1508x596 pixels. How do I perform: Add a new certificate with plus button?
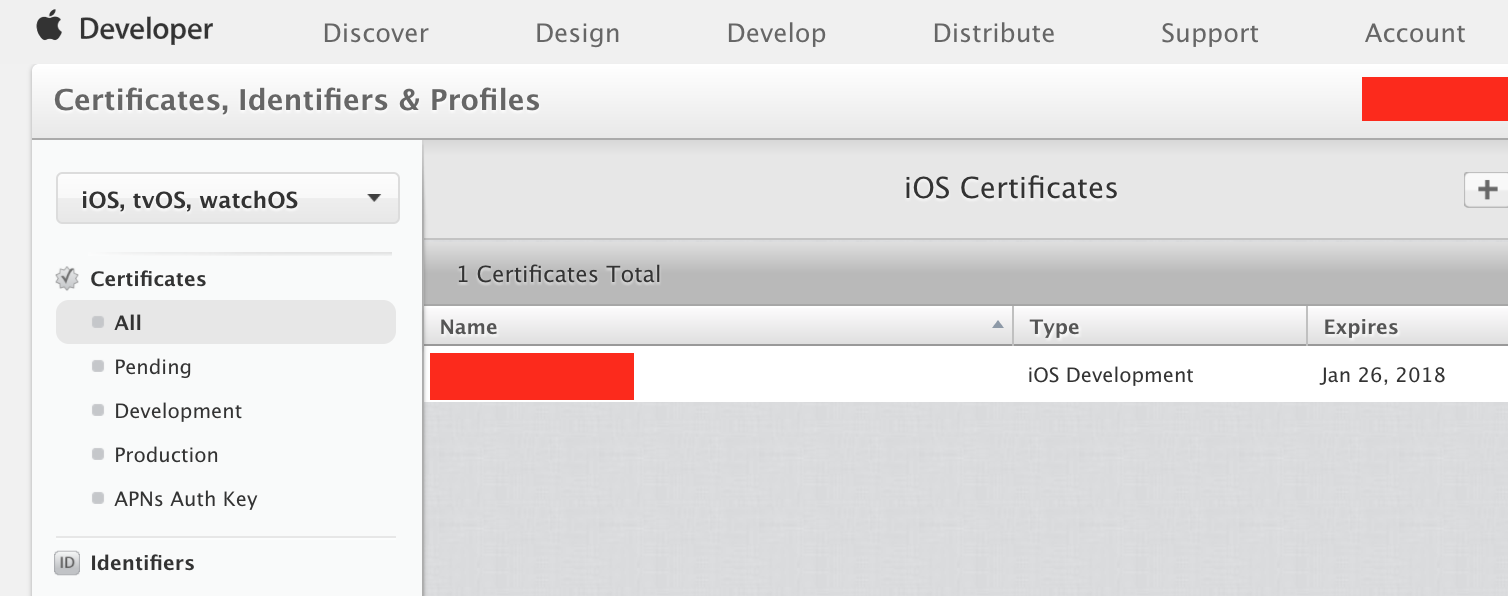(x=1486, y=189)
